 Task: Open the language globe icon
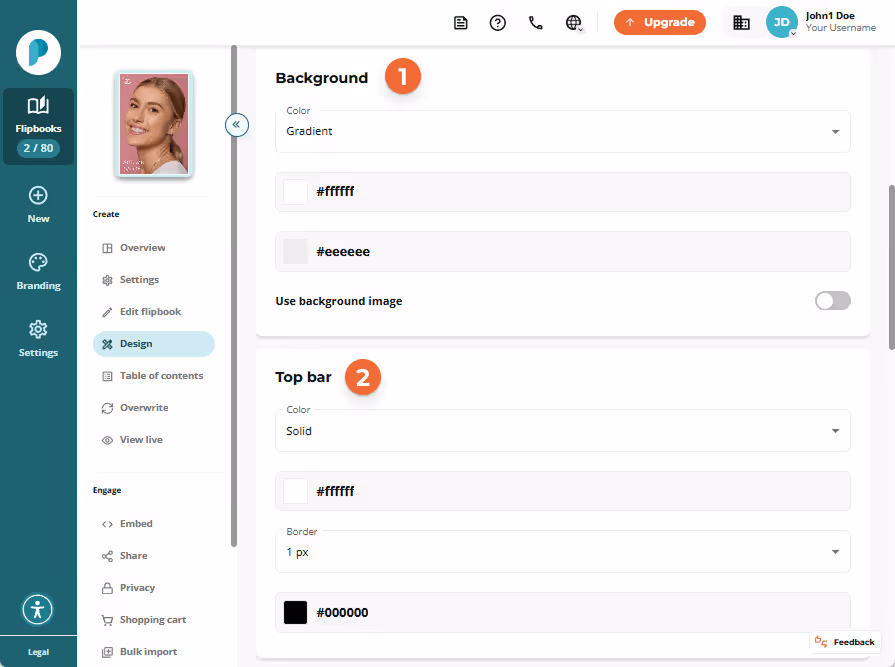click(x=574, y=23)
